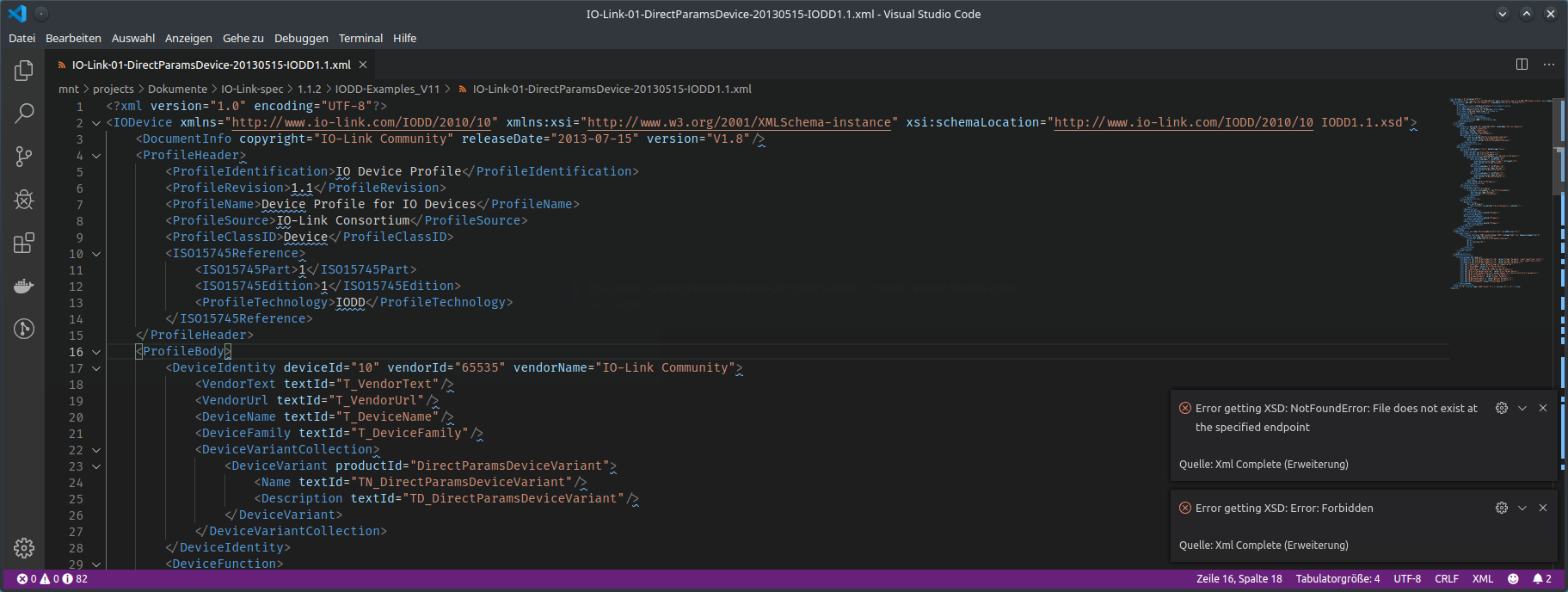Open the Anzeigen menu
The height and width of the screenshot is (592, 1568).
tap(188, 38)
